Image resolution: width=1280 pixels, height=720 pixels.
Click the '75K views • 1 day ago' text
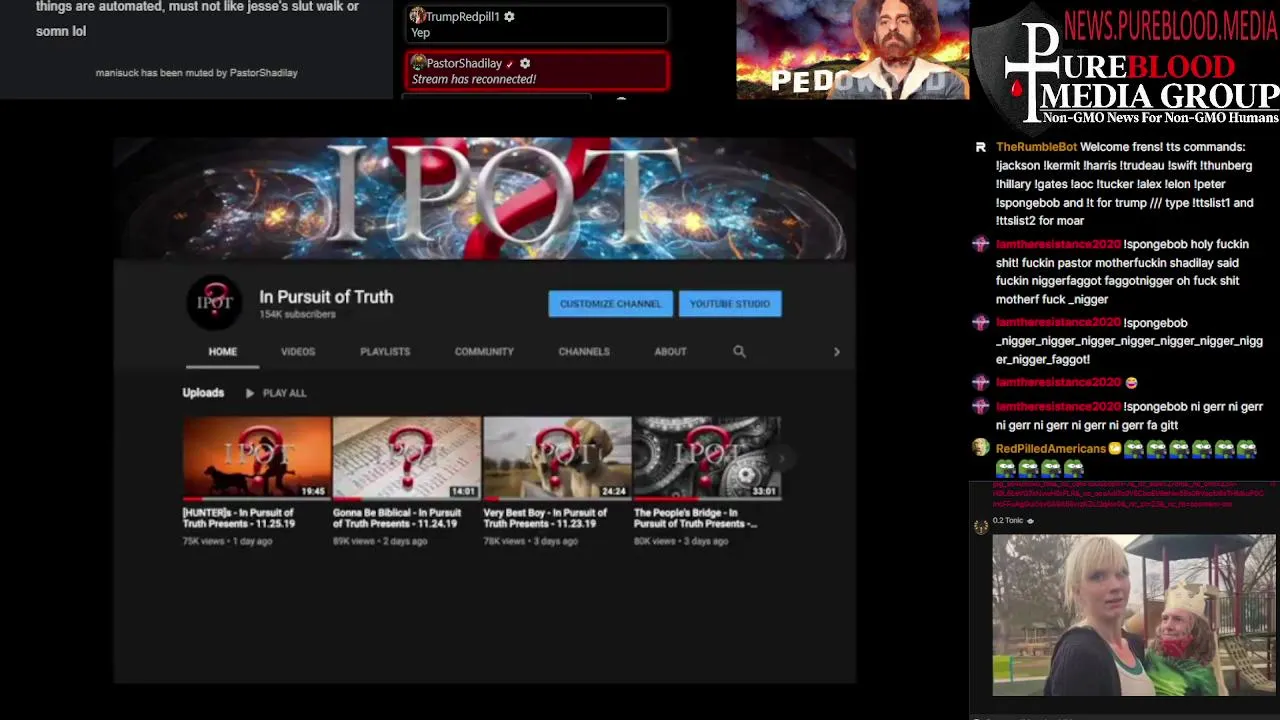pyautogui.click(x=227, y=541)
